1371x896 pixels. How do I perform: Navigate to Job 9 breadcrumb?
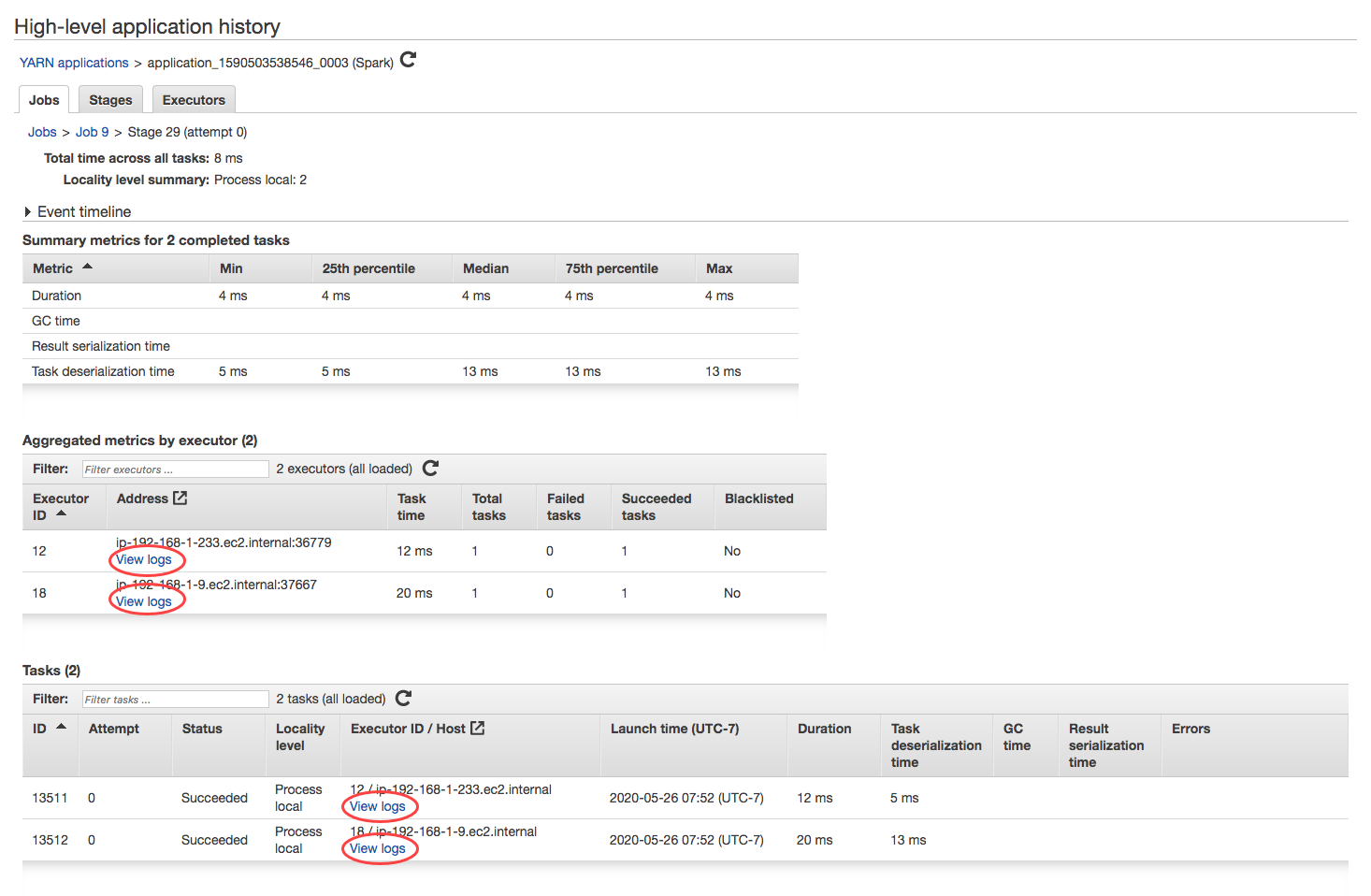point(92,132)
